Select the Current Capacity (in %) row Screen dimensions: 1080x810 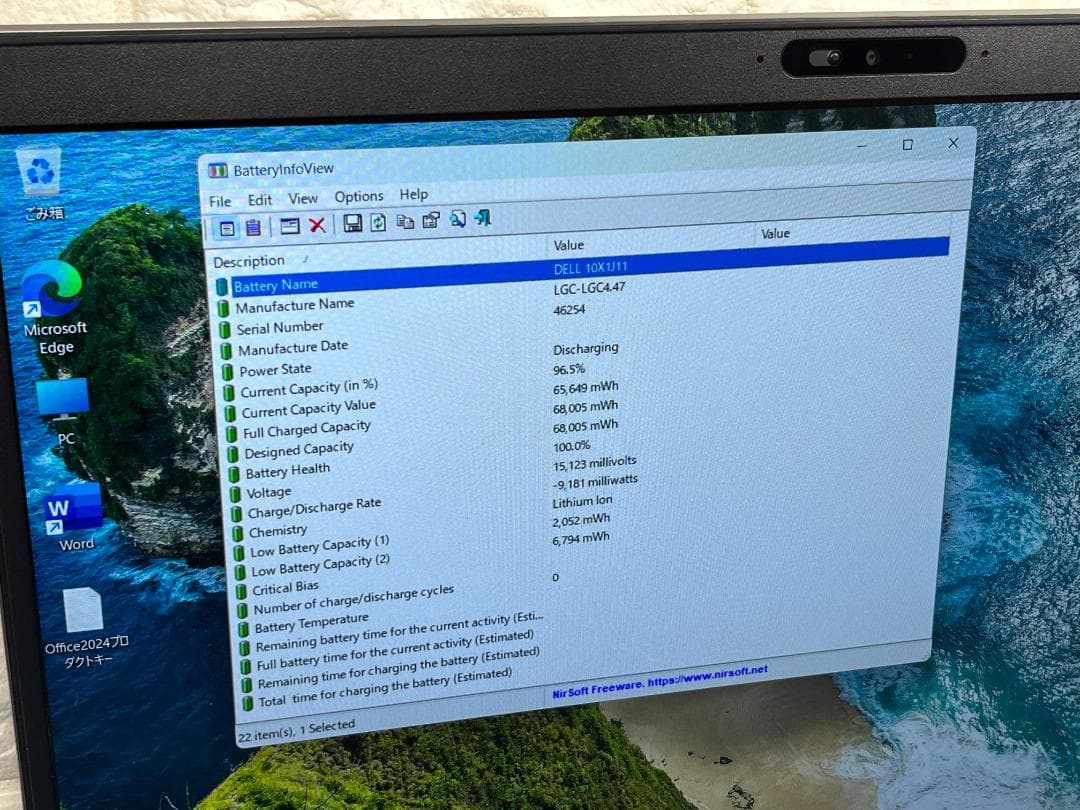[x=309, y=388]
